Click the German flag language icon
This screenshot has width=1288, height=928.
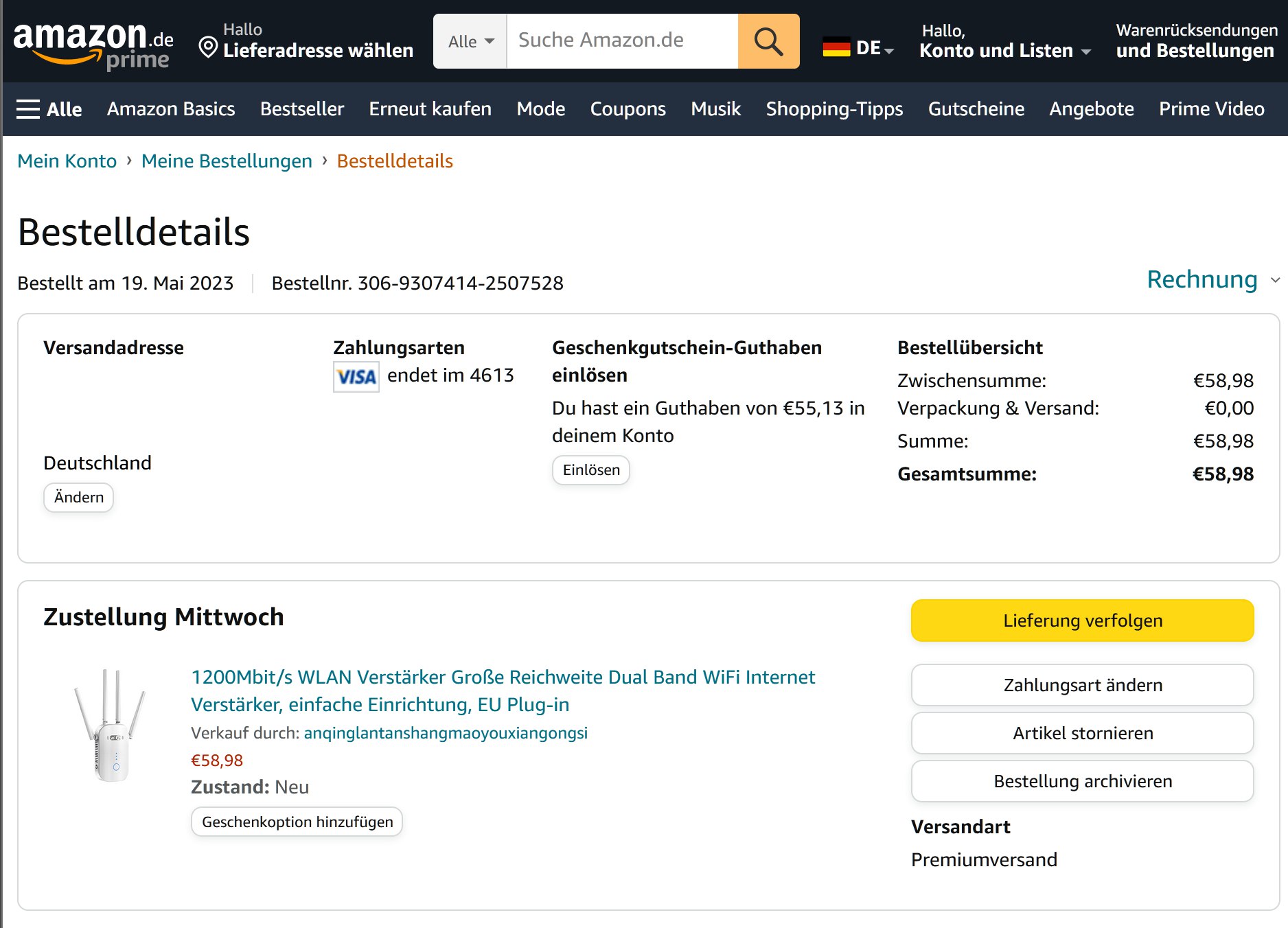[836, 47]
